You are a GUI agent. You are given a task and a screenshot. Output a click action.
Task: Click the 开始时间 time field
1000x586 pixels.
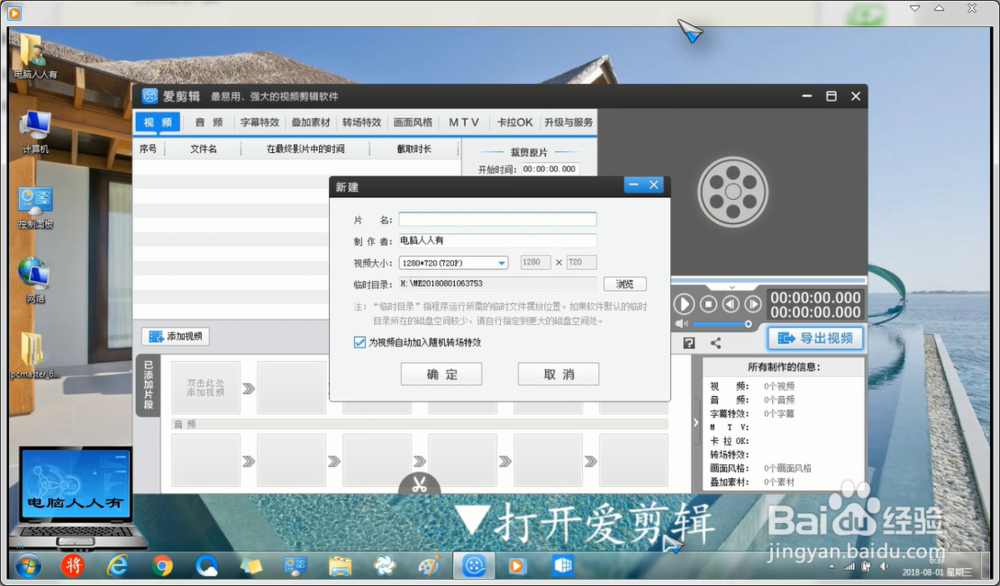pos(549,169)
